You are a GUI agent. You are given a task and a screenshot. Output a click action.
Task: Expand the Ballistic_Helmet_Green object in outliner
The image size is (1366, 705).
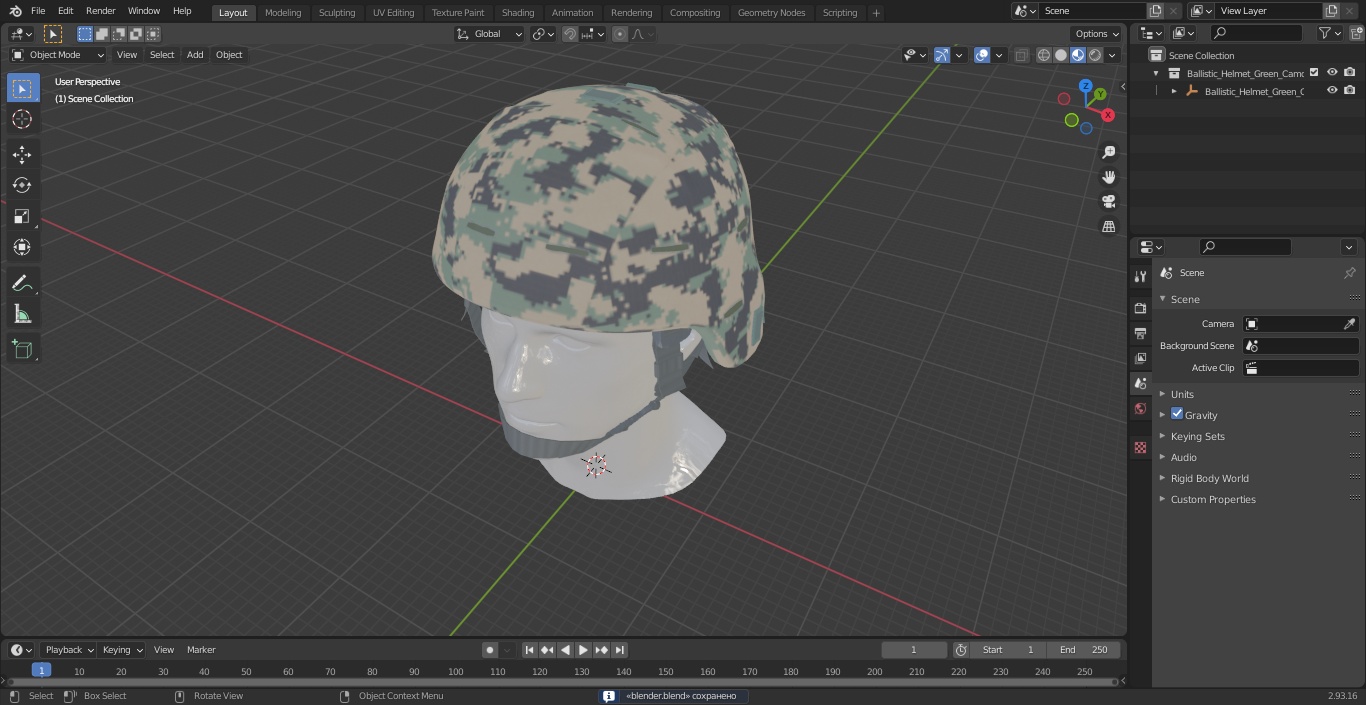coord(1174,91)
